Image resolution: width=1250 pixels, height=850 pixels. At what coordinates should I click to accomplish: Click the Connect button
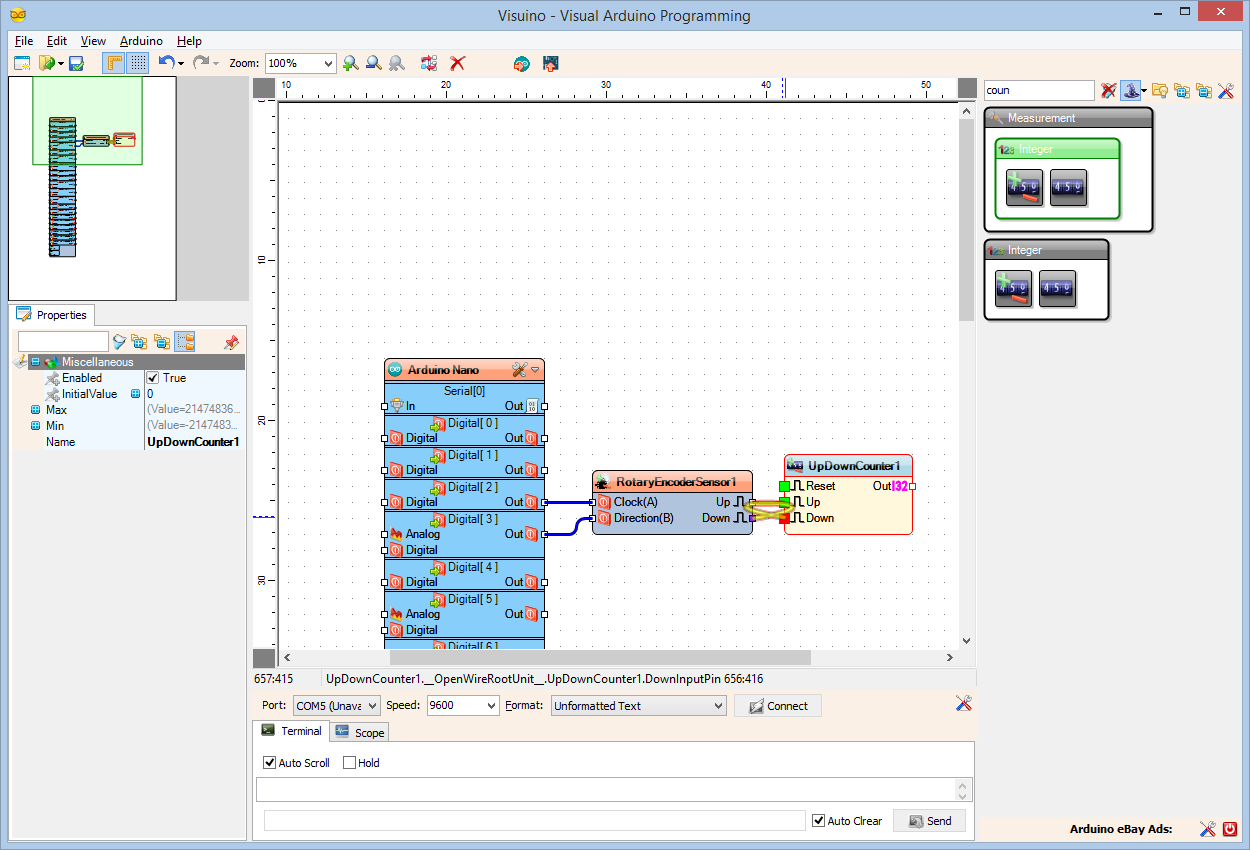click(777, 706)
